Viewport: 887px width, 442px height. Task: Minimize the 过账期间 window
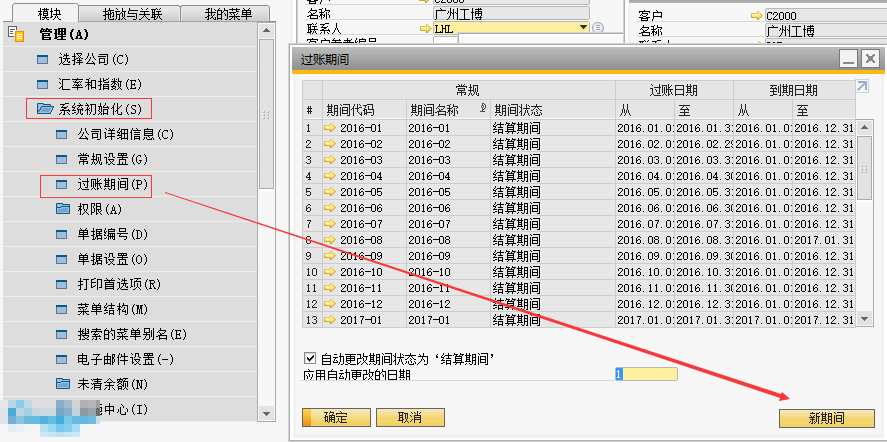coord(849,58)
